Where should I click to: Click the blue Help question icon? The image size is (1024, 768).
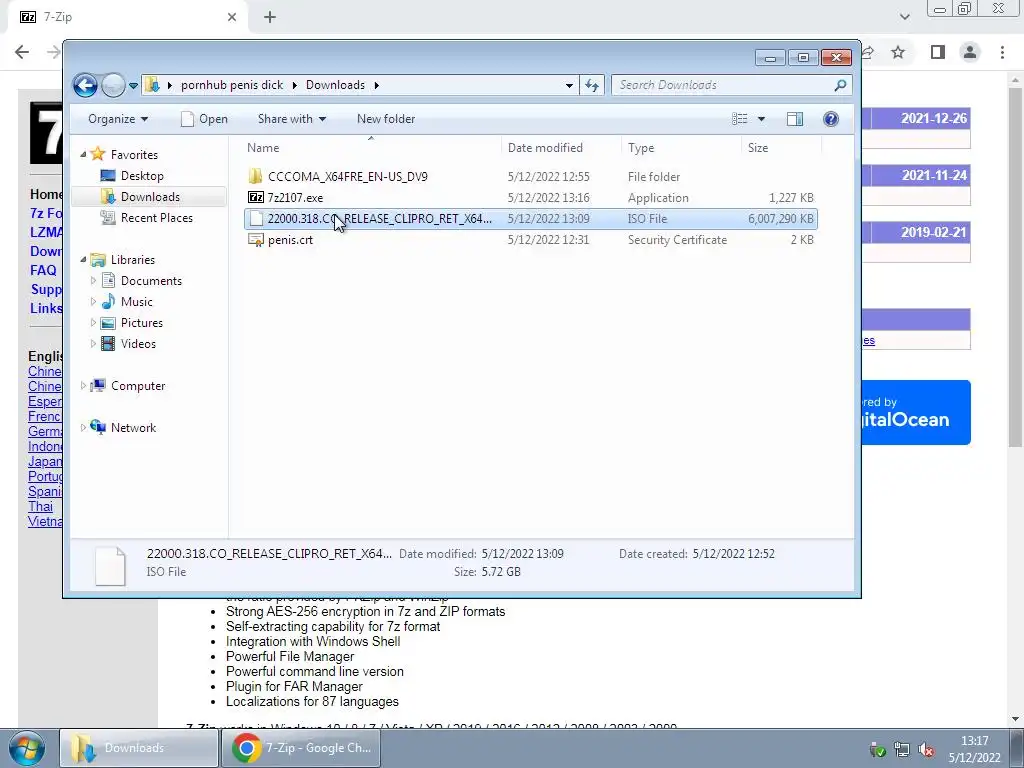tap(831, 119)
